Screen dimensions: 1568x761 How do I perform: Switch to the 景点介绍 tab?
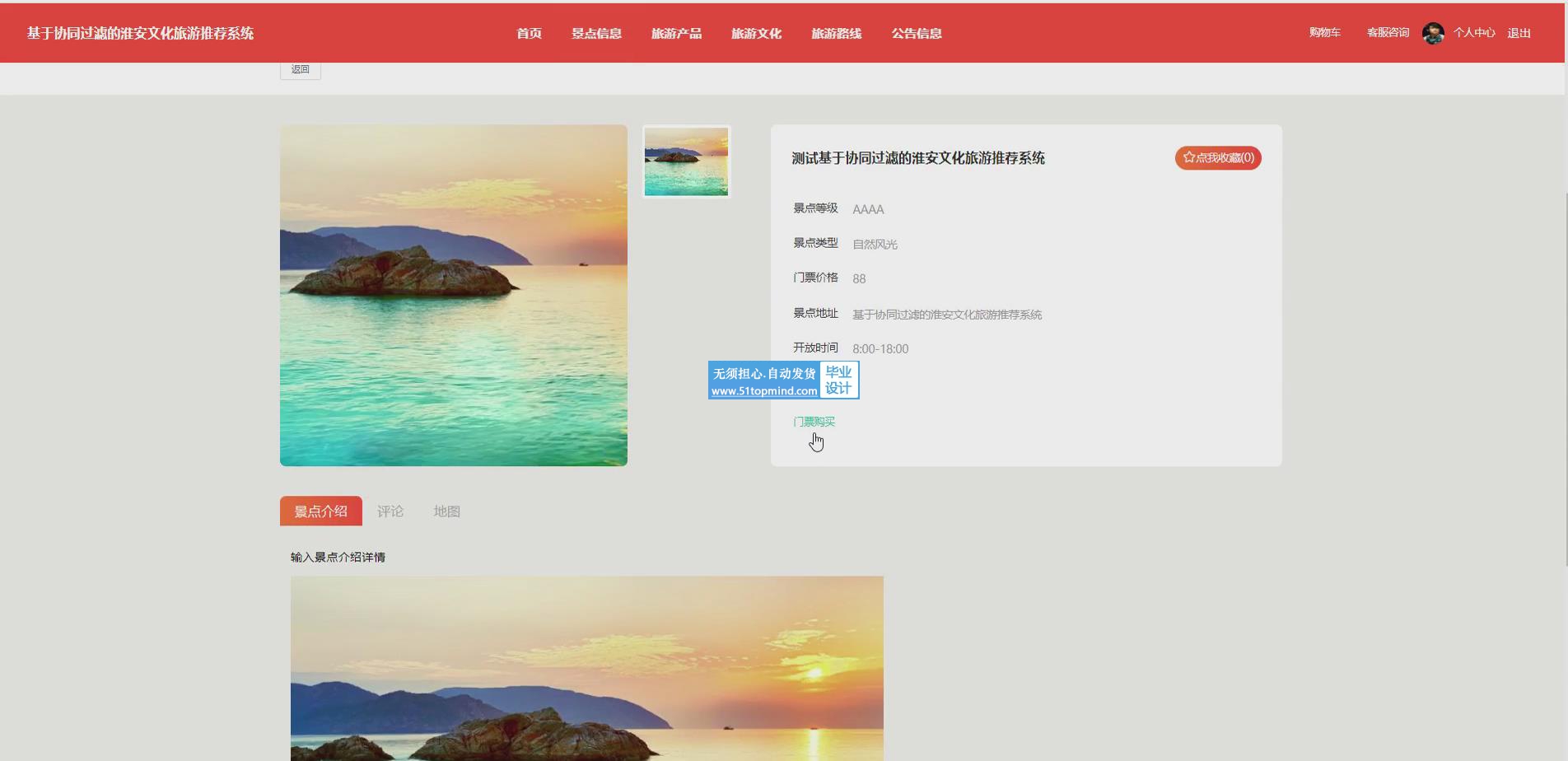321,511
